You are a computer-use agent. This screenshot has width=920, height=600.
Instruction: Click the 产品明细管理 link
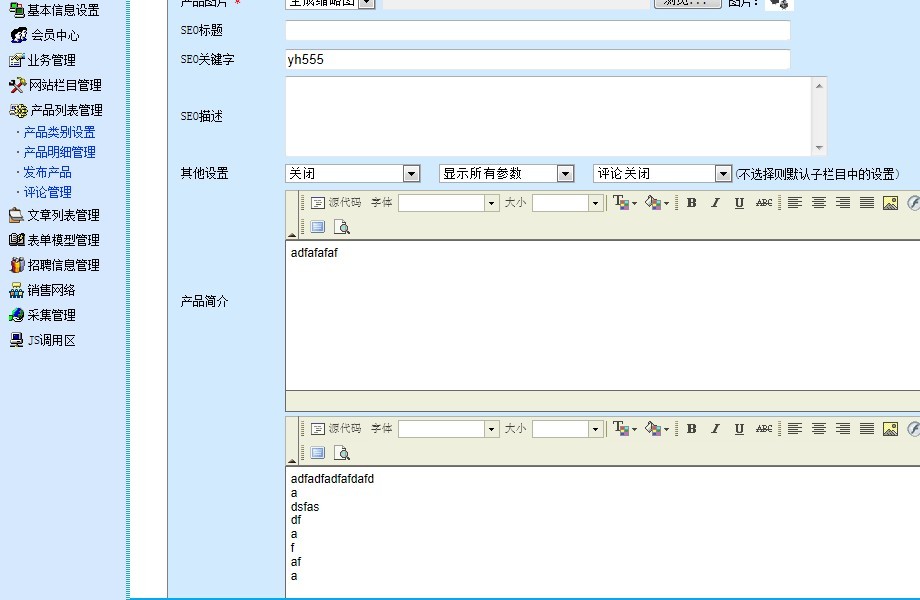click(59, 152)
